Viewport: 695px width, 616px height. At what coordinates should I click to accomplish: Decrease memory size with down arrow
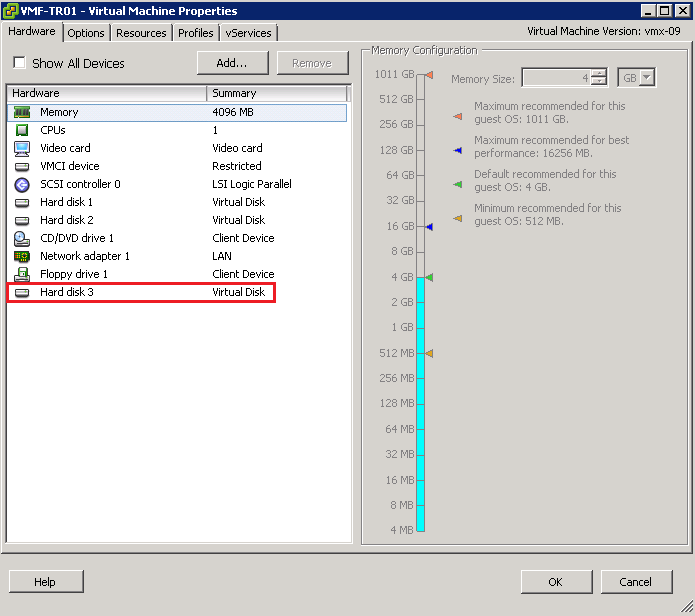click(x=598, y=83)
